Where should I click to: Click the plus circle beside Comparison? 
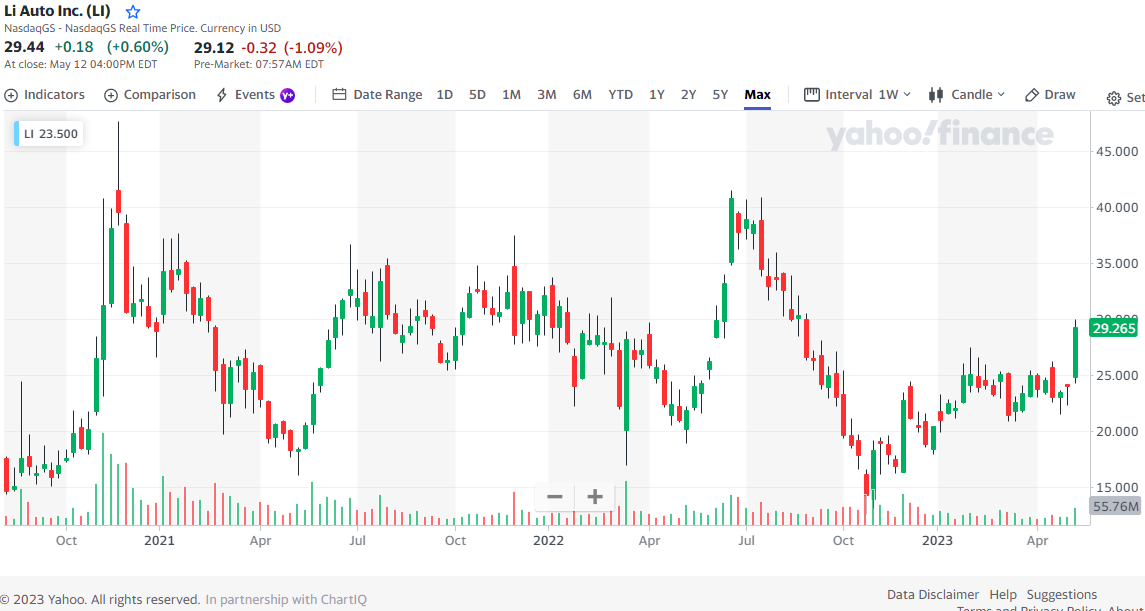(110, 95)
